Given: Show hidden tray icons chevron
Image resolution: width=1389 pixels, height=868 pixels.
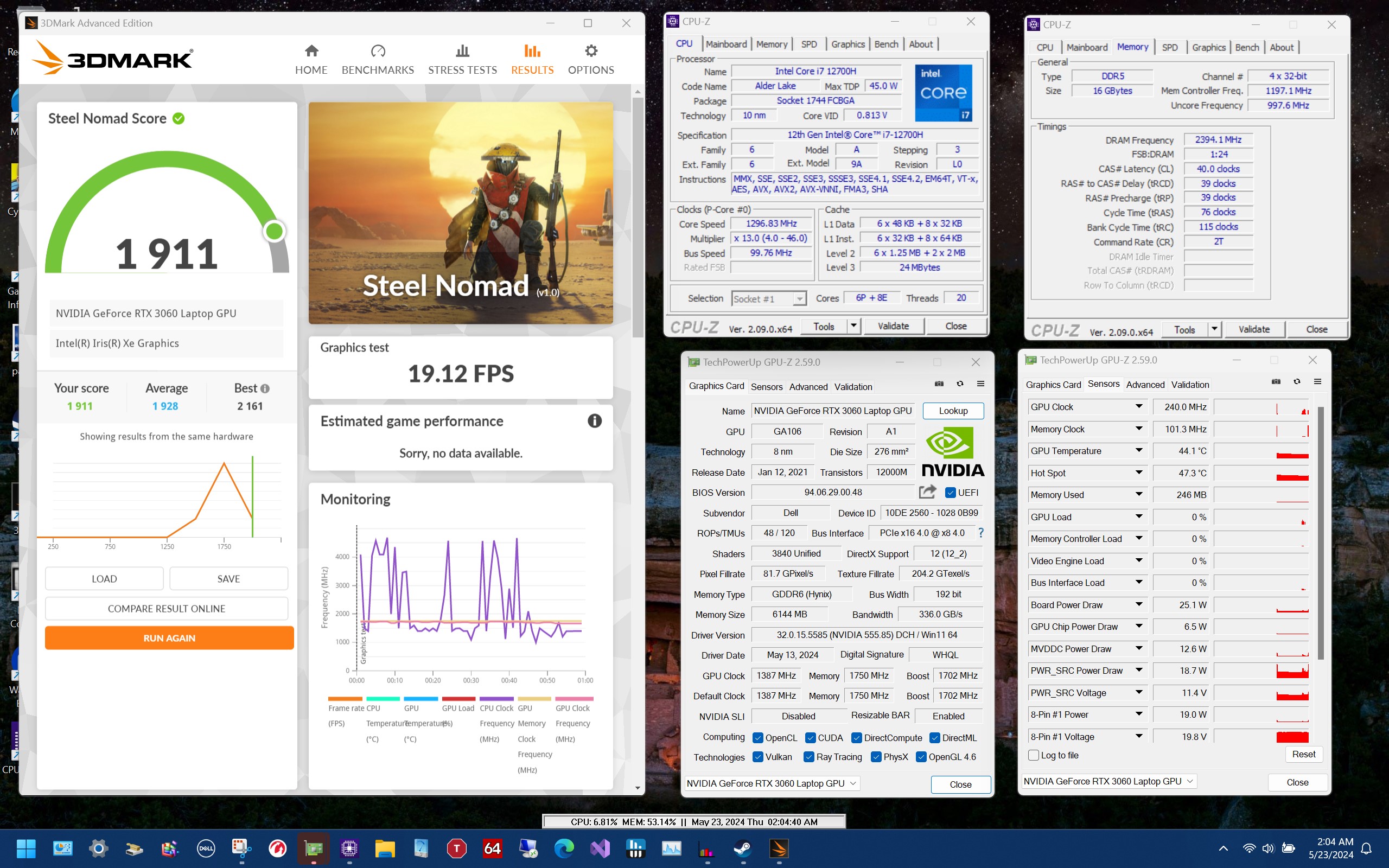Looking at the screenshot, I should click(1223, 848).
